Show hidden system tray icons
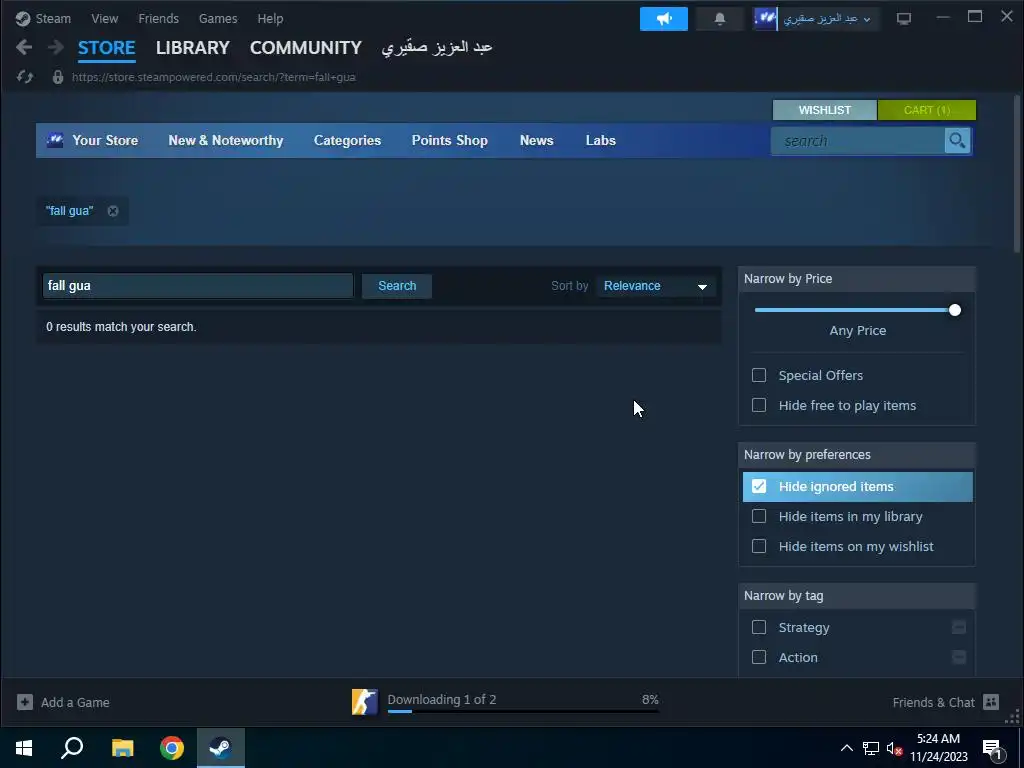The height and width of the screenshot is (768, 1024). [846, 748]
